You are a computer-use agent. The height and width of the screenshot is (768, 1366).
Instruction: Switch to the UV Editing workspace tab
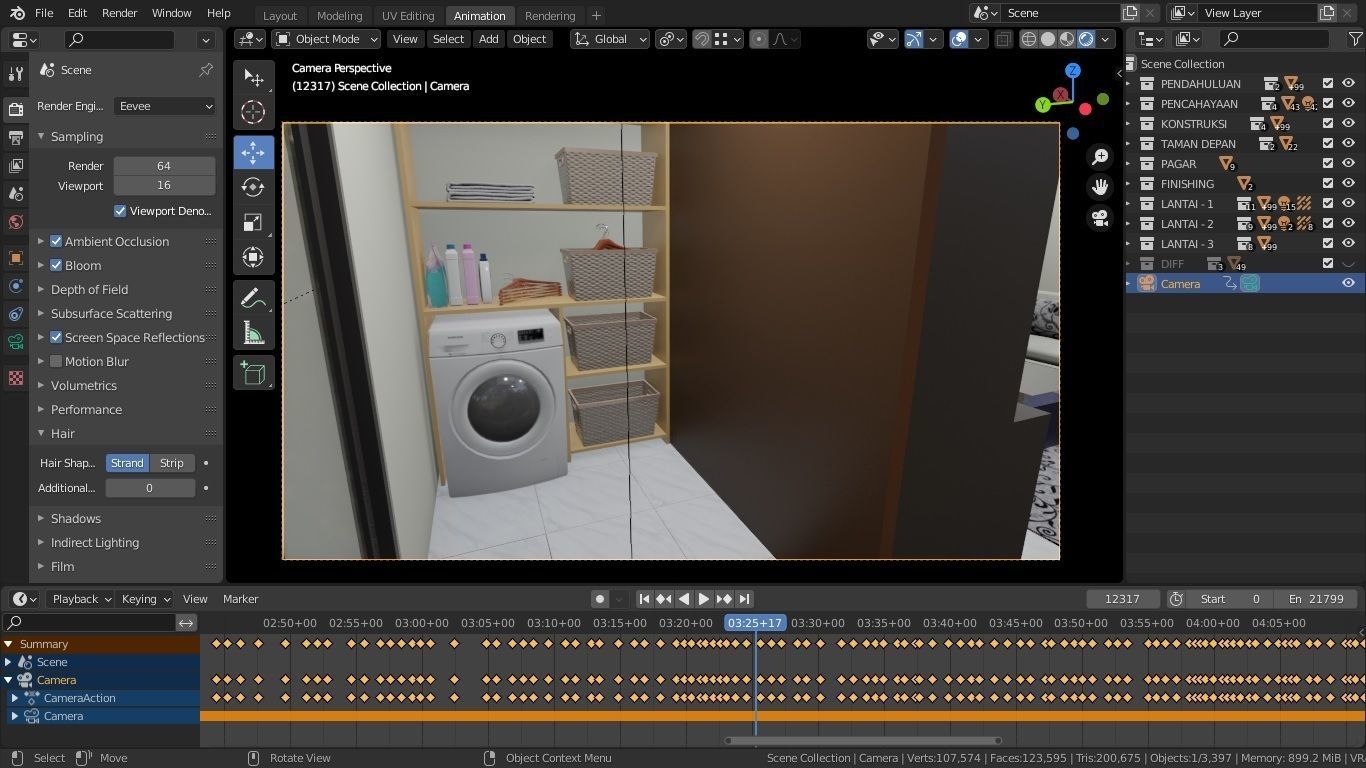408,15
